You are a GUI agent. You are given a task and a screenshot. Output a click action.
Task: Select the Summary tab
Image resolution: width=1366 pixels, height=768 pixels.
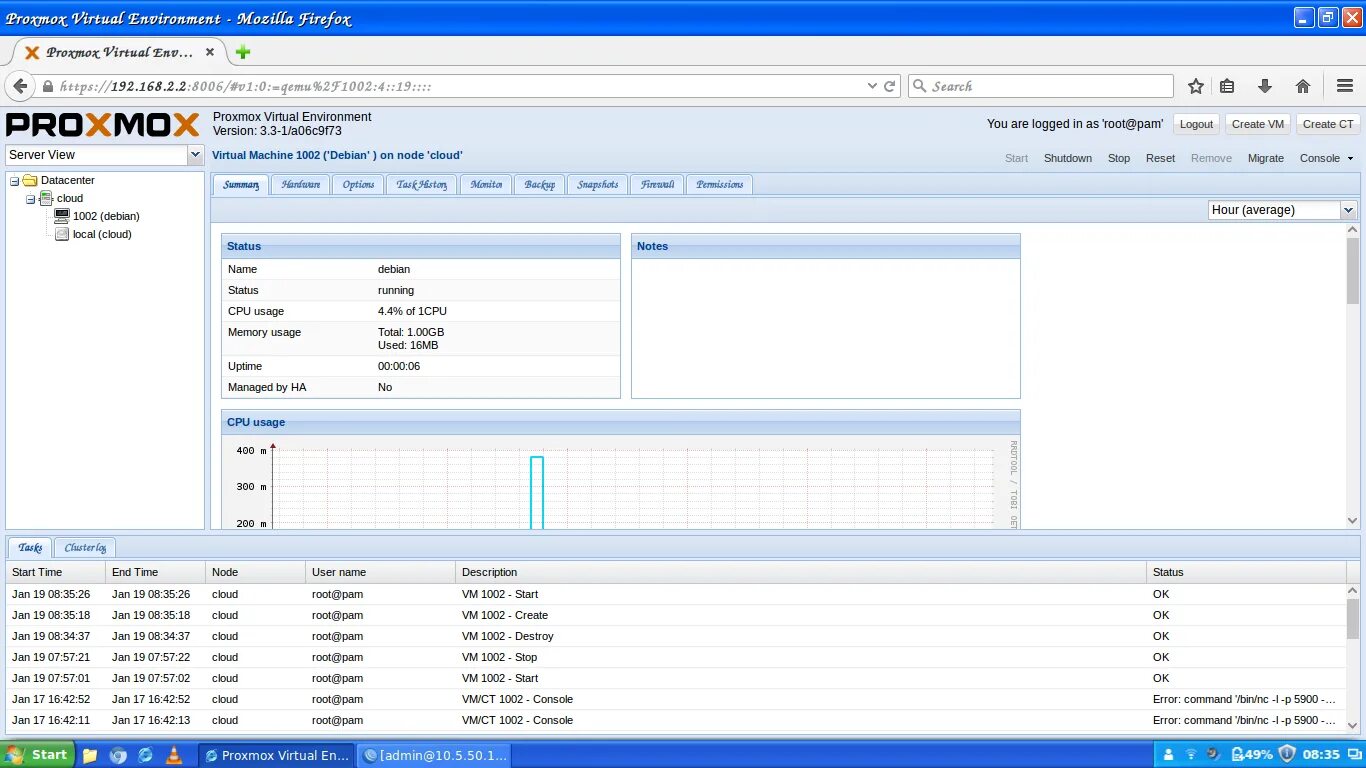[241, 184]
